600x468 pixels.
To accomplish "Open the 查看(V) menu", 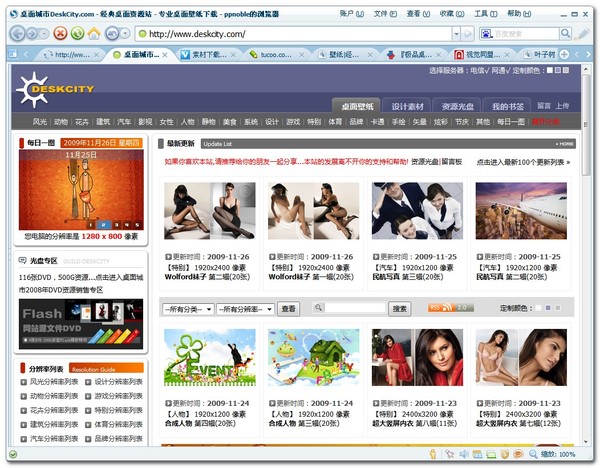I will coord(418,14).
